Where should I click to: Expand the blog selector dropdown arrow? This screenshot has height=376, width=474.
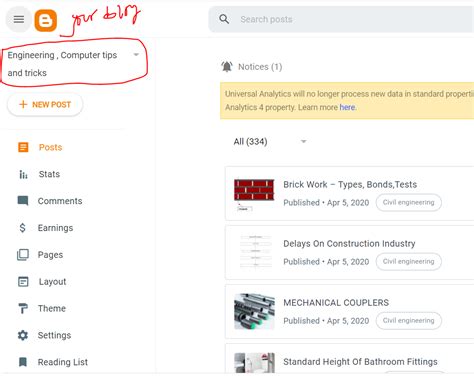click(136, 54)
